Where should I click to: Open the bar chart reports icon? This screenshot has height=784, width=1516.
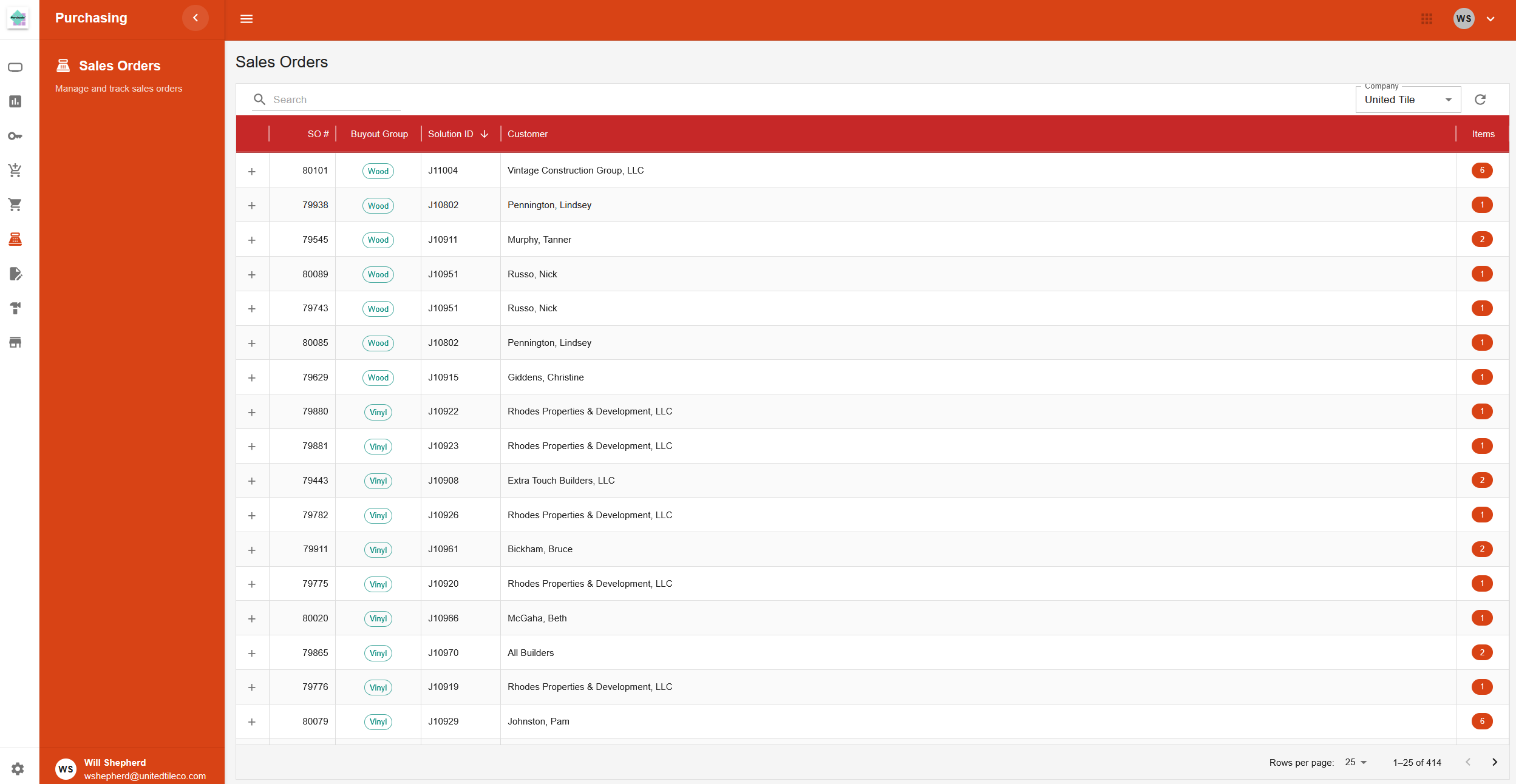coord(15,101)
